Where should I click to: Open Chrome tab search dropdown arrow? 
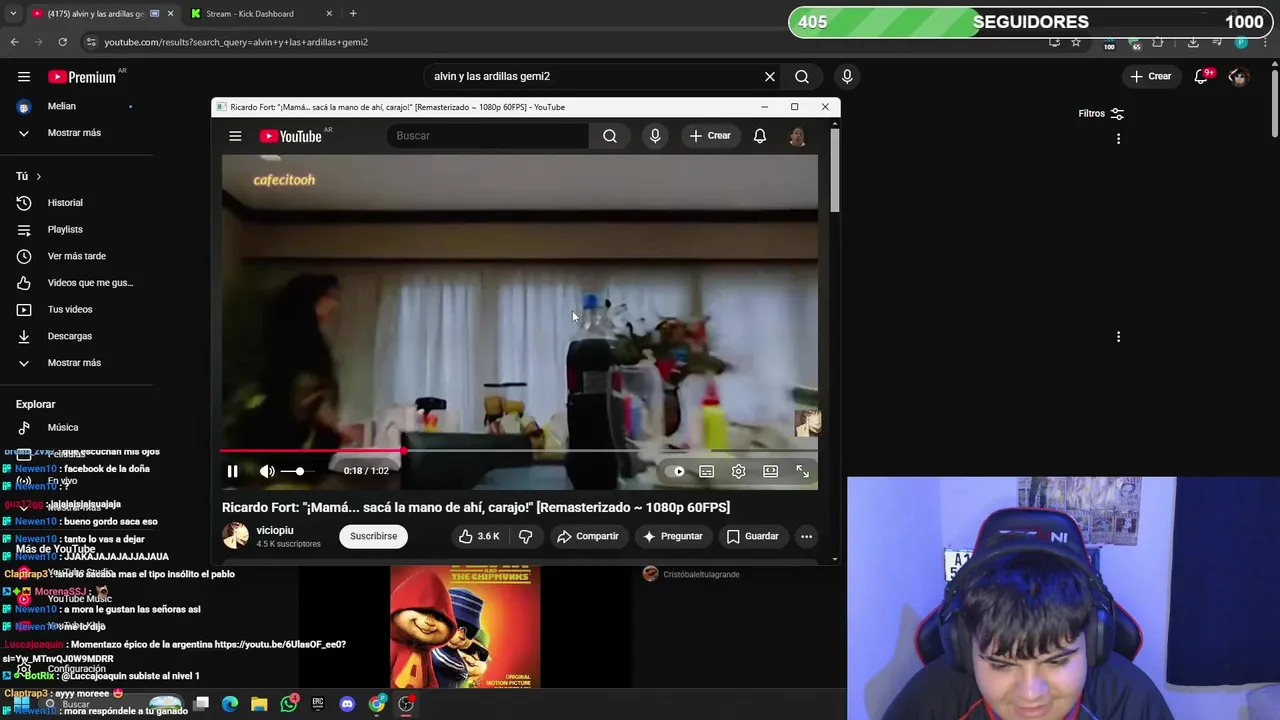pos(13,14)
